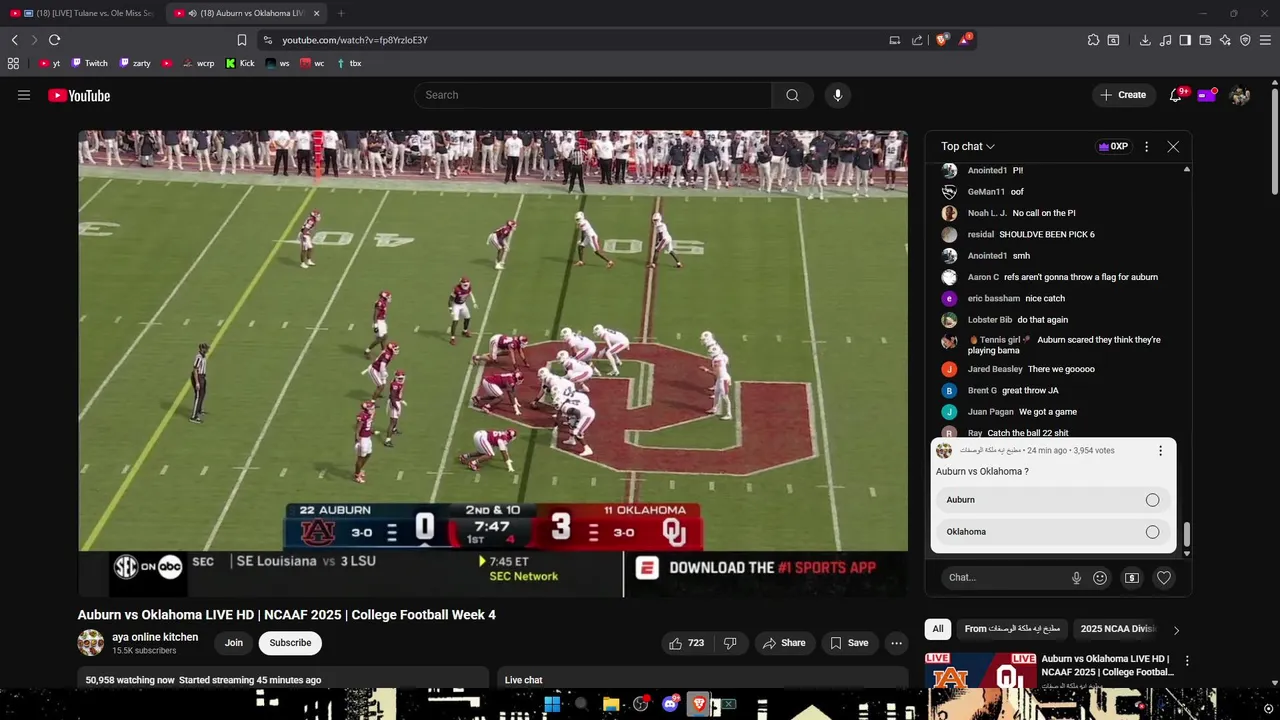The width and height of the screenshot is (1280, 720).
Task: Open the more actions ellipsis under the video
Action: click(x=897, y=643)
